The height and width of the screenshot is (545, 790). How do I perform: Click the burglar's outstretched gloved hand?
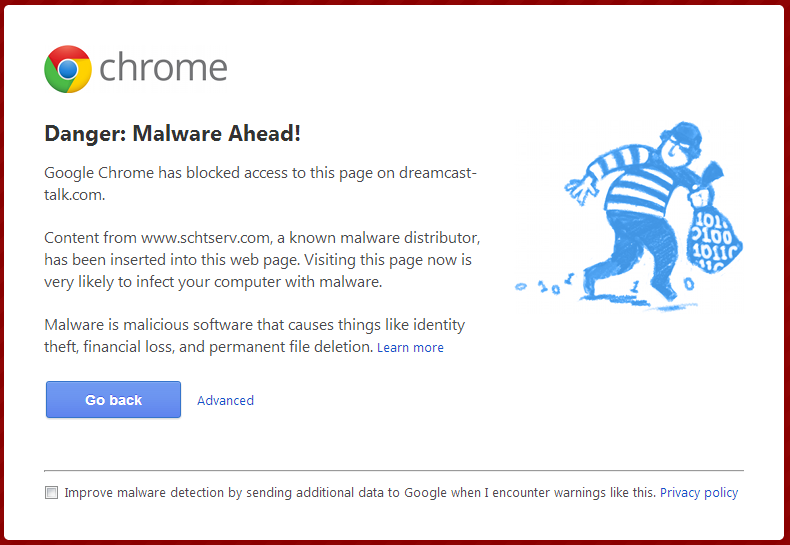579,190
